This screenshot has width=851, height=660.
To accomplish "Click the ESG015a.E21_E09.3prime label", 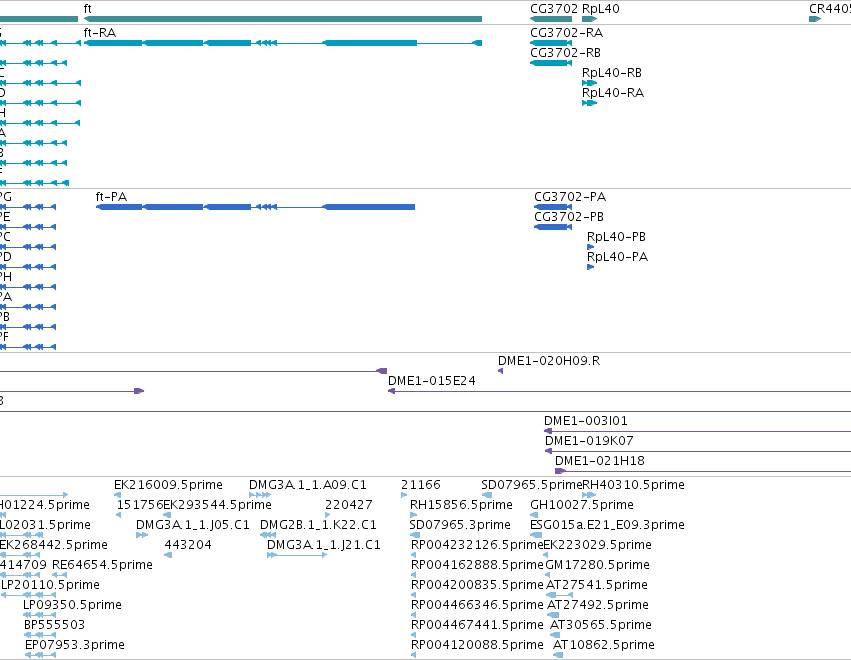I will point(607,525).
